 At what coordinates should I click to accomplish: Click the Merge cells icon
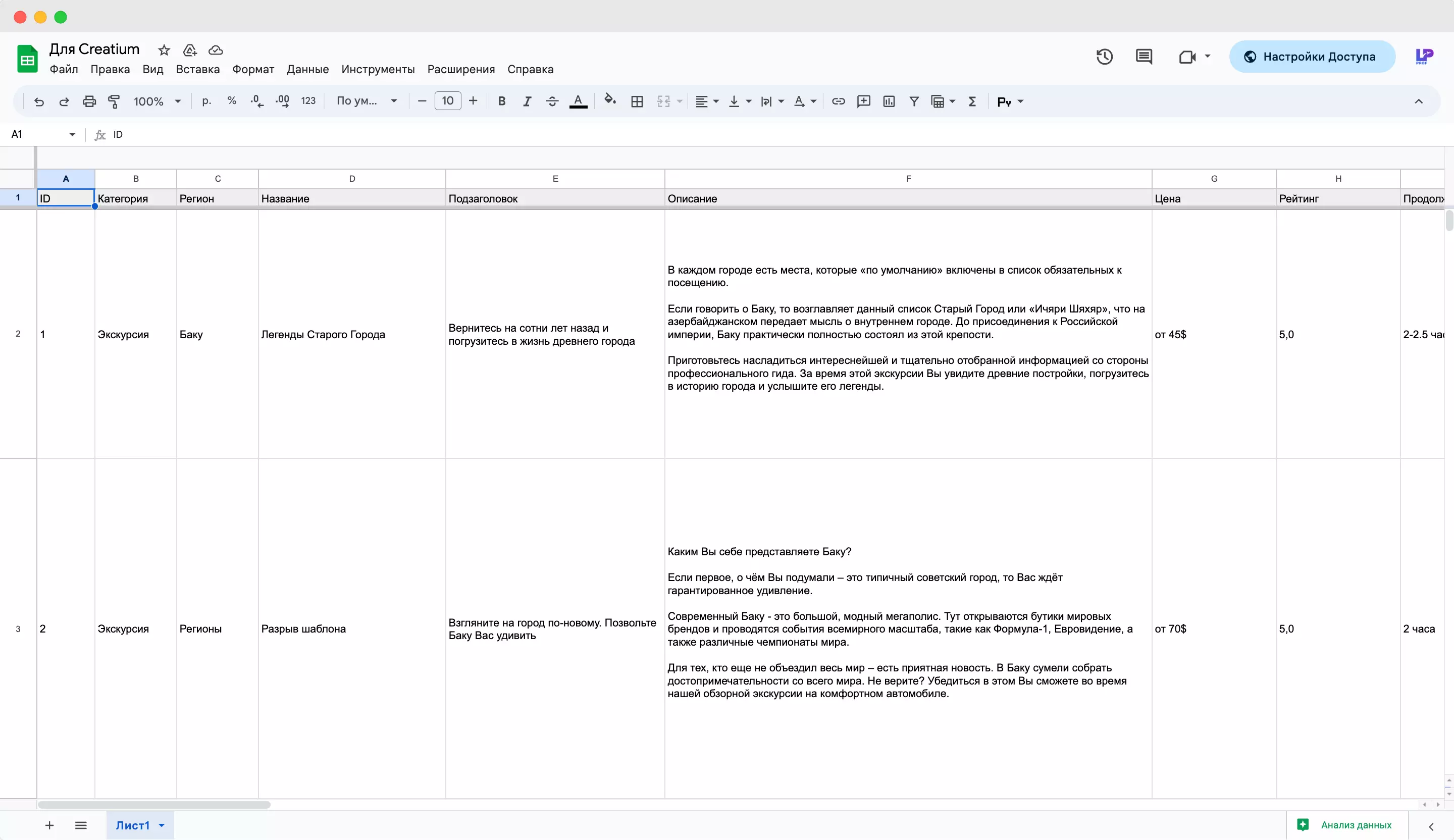663,101
